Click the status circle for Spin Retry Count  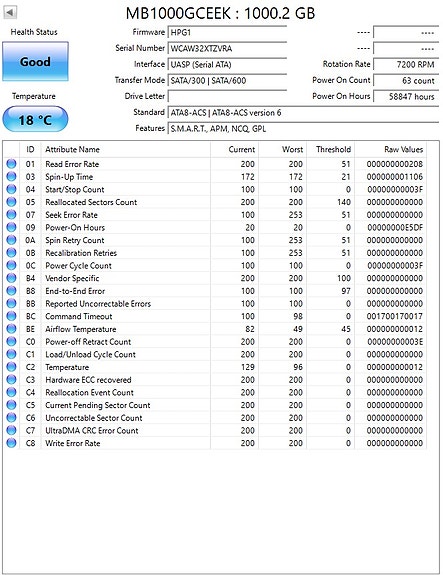11,240
